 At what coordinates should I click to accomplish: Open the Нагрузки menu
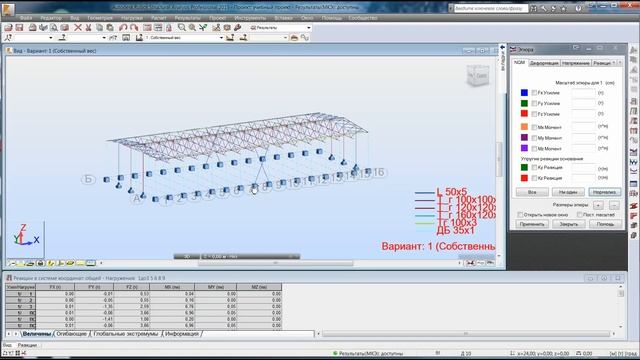(132, 18)
